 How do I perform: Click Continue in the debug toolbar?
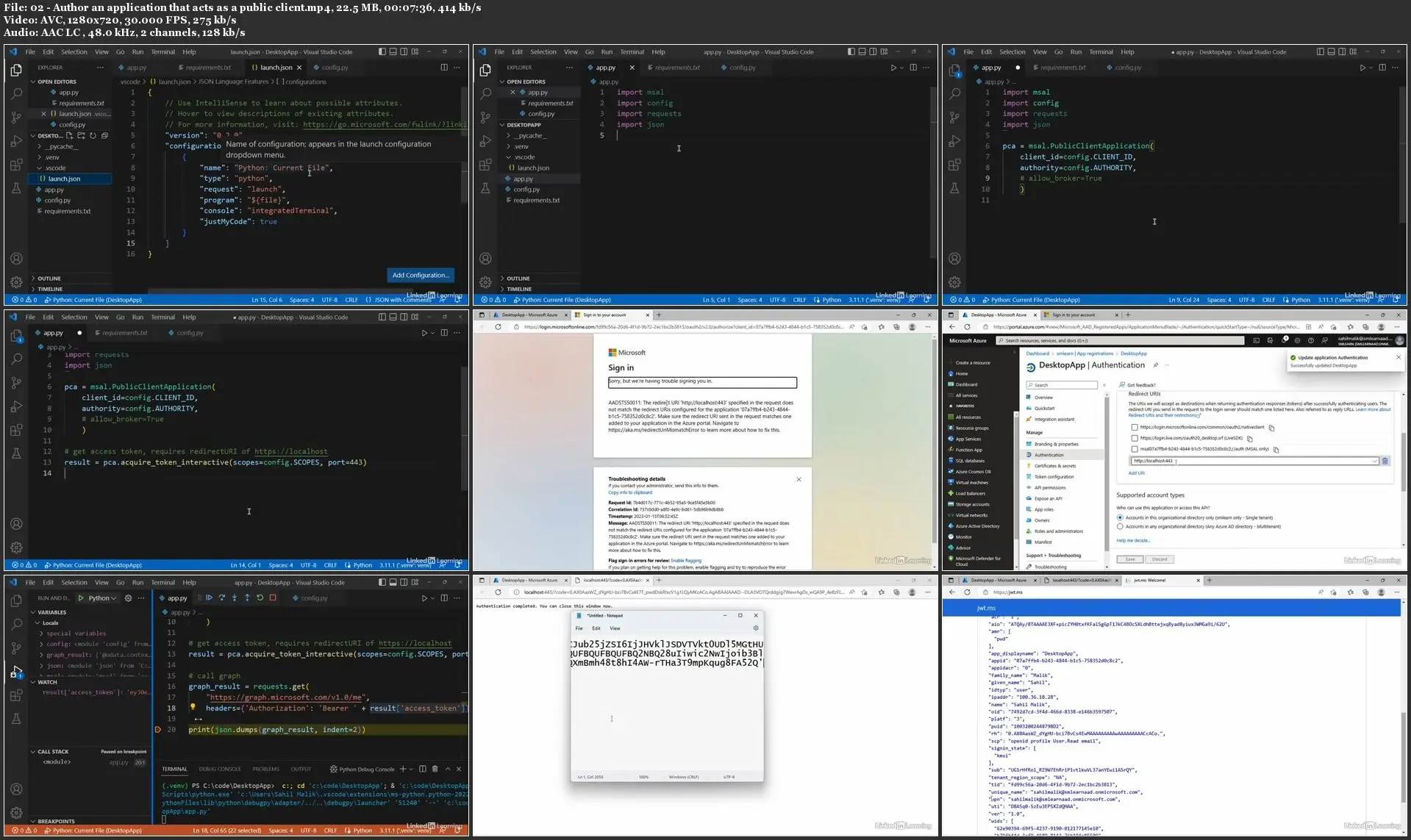[x=210, y=598]
